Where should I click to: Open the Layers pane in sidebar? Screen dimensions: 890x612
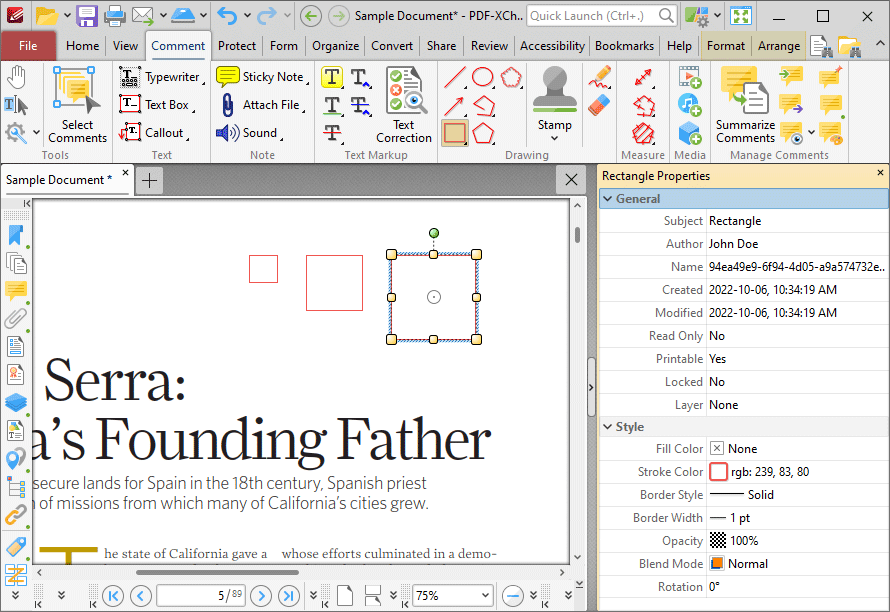[x=15, y=403]
